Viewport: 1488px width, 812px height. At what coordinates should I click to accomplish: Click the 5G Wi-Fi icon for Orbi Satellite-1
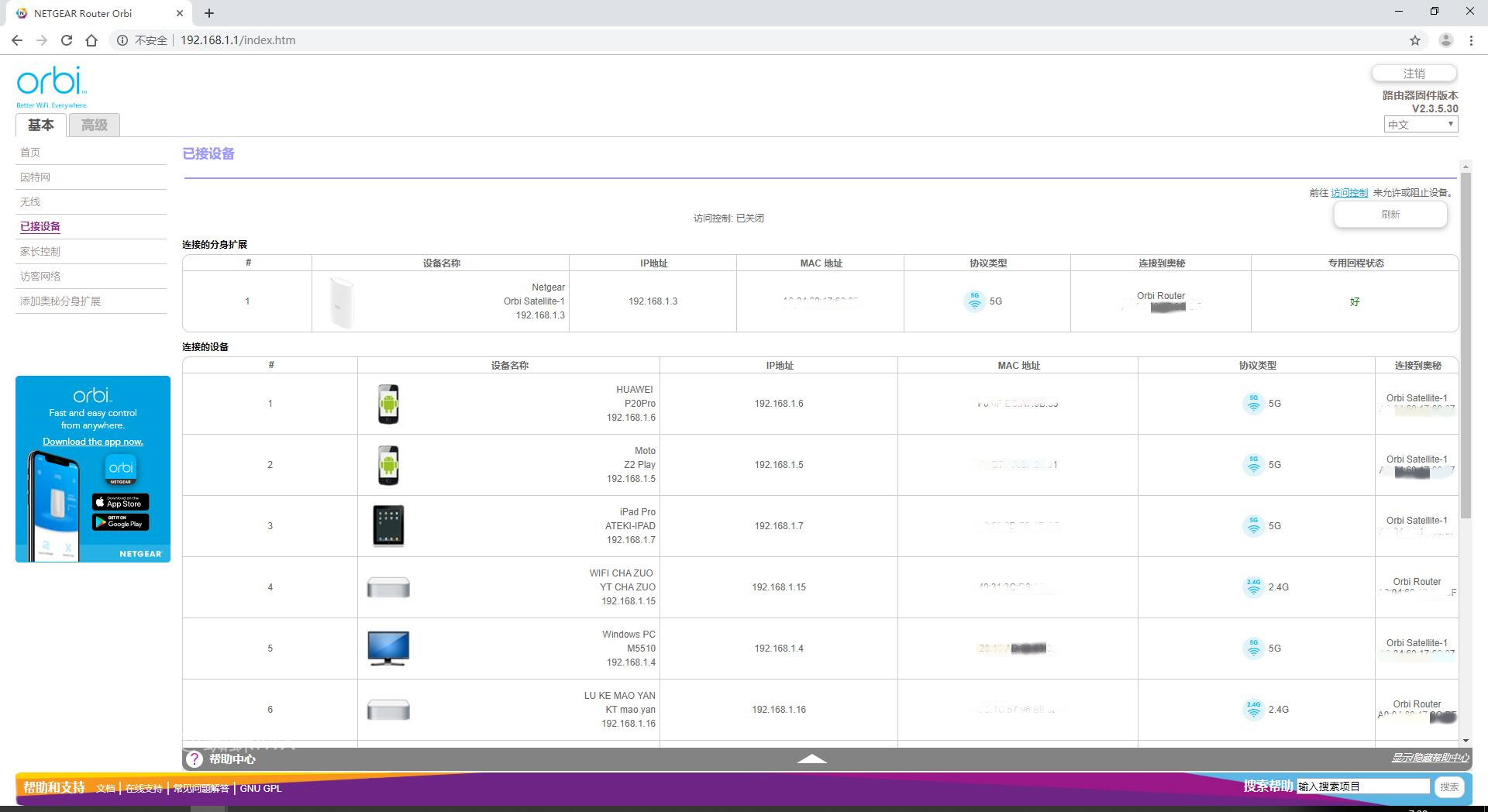pos(975,301)
